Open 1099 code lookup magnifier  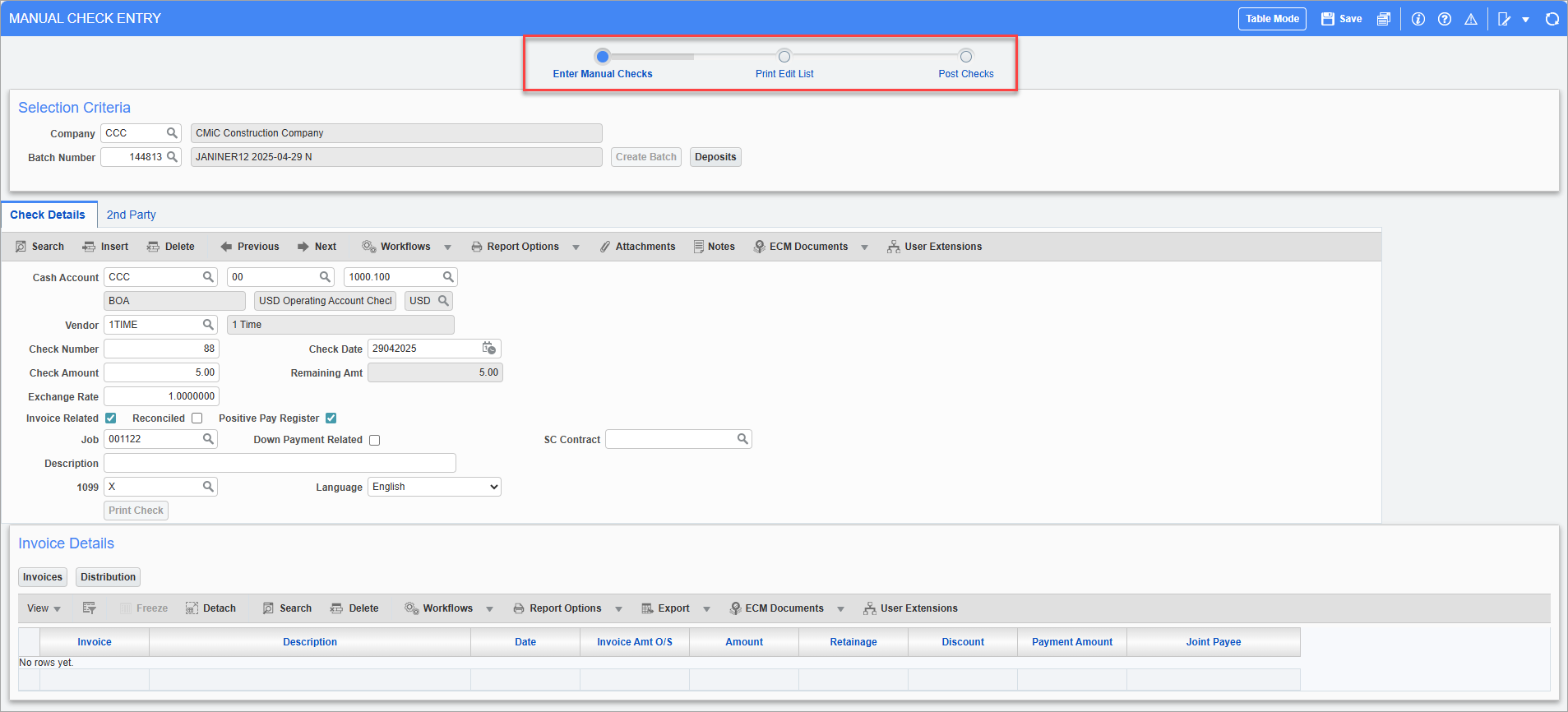click(x=208, y=487)
